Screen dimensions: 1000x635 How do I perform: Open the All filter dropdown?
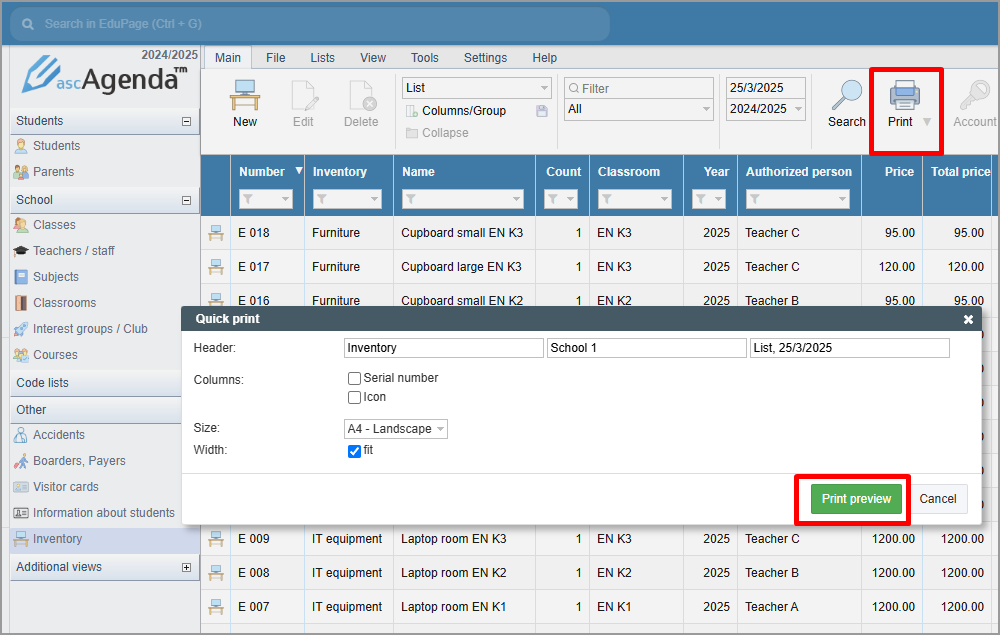tap(638, 109)
